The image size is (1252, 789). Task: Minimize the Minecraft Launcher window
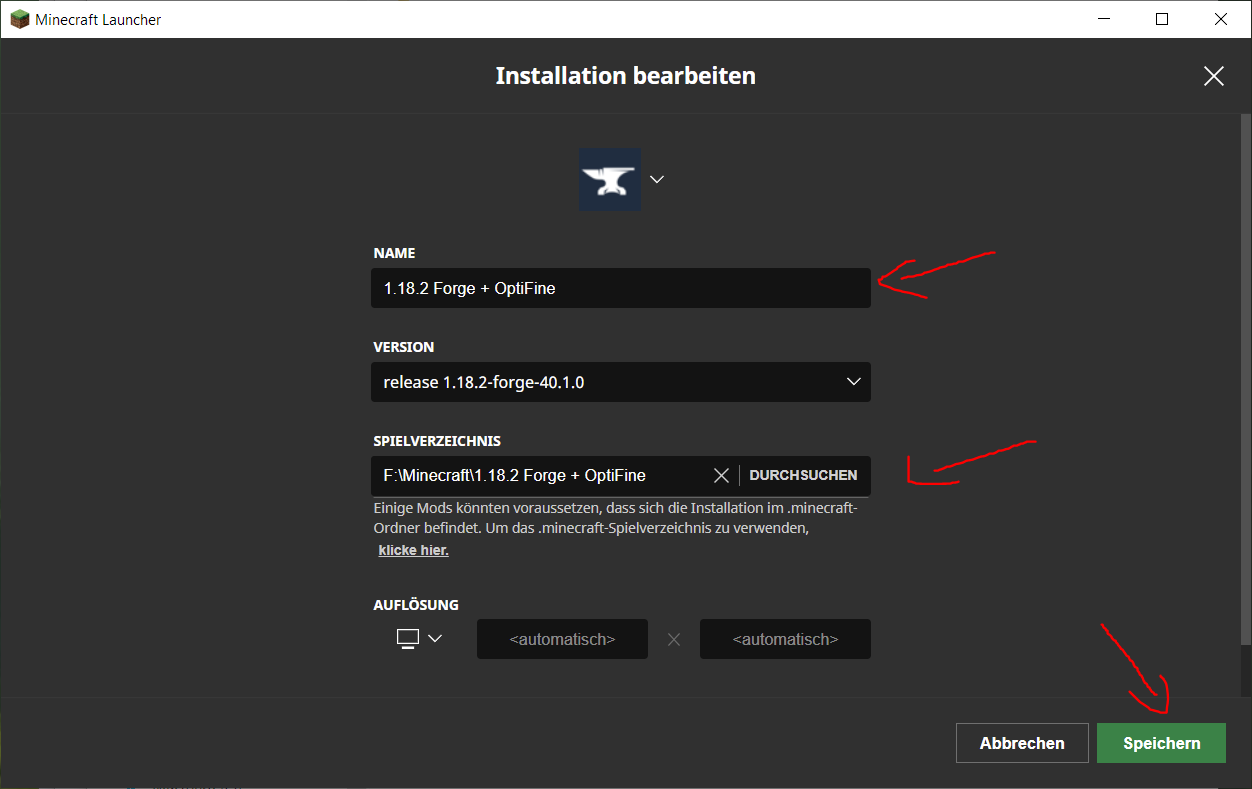pos(1103,19)
